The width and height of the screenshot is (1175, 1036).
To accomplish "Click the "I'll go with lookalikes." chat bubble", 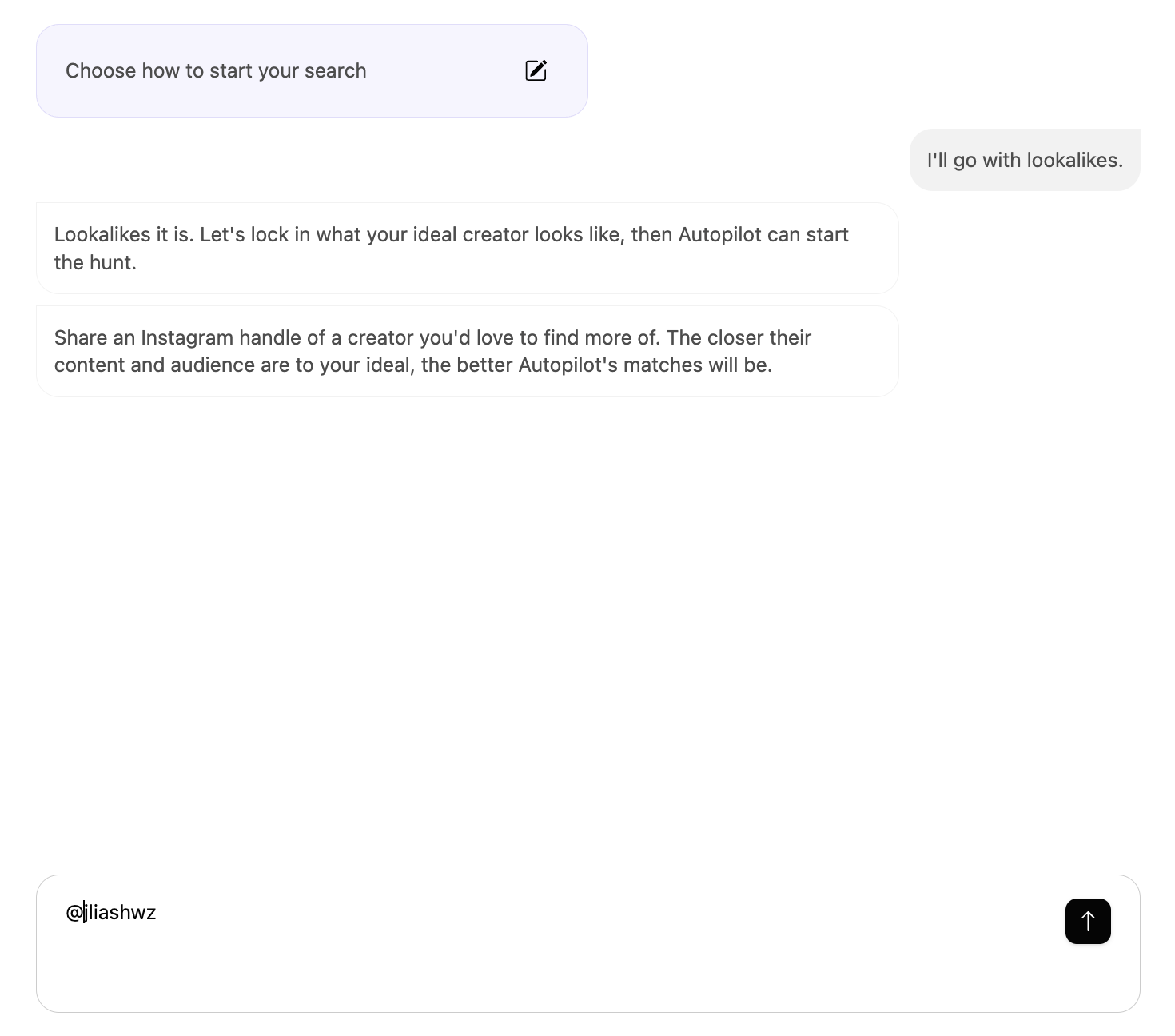I will click(x=1025, y=160).
